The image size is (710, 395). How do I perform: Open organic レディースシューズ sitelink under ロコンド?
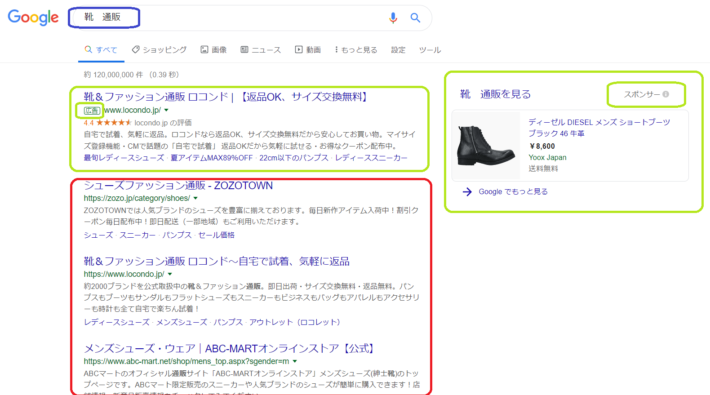tap(117, 322)
